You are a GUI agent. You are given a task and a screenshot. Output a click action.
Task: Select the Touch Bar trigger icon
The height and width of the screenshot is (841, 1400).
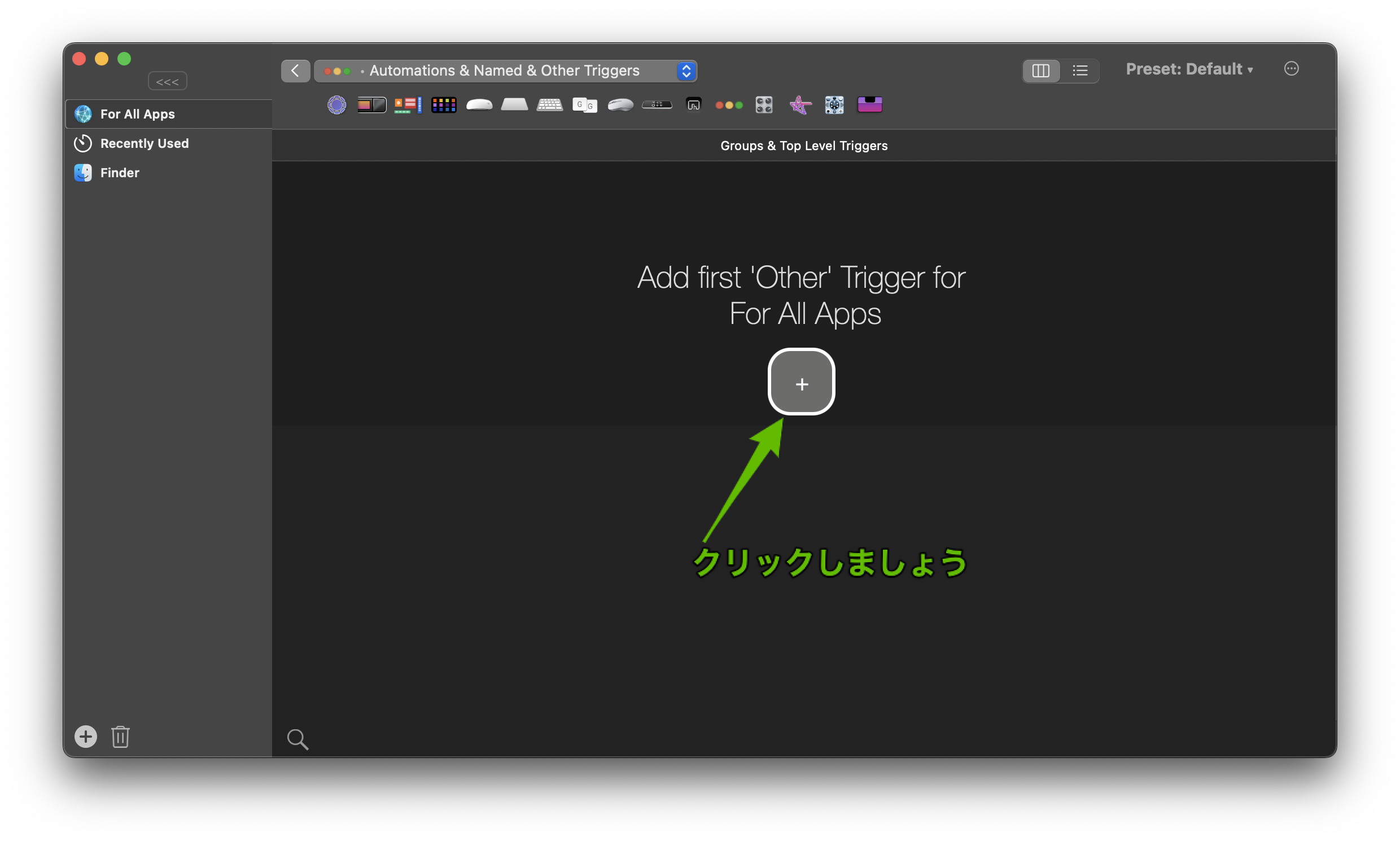tap(371, 105)
